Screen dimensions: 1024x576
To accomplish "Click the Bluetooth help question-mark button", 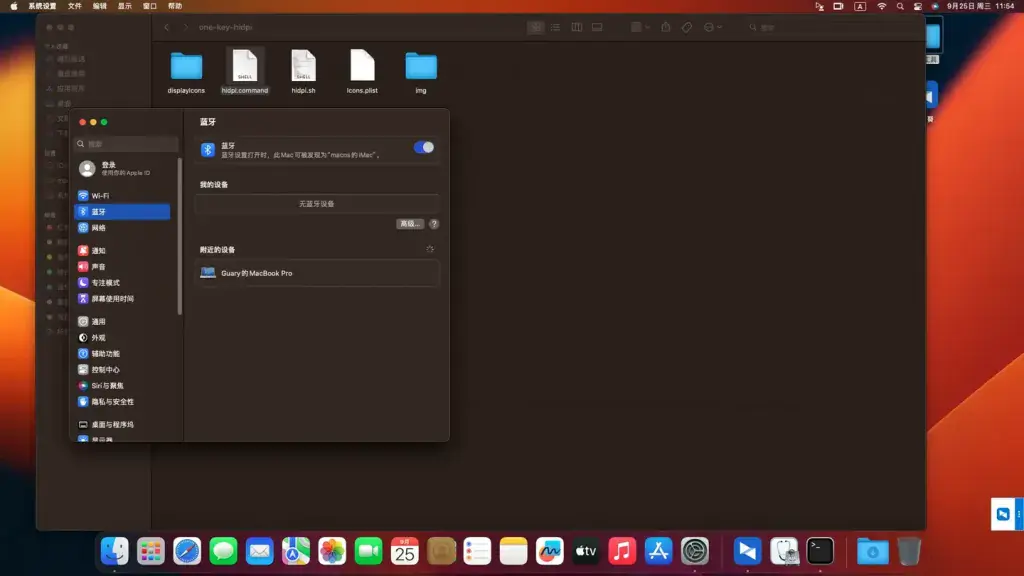I will click(434, 224).
